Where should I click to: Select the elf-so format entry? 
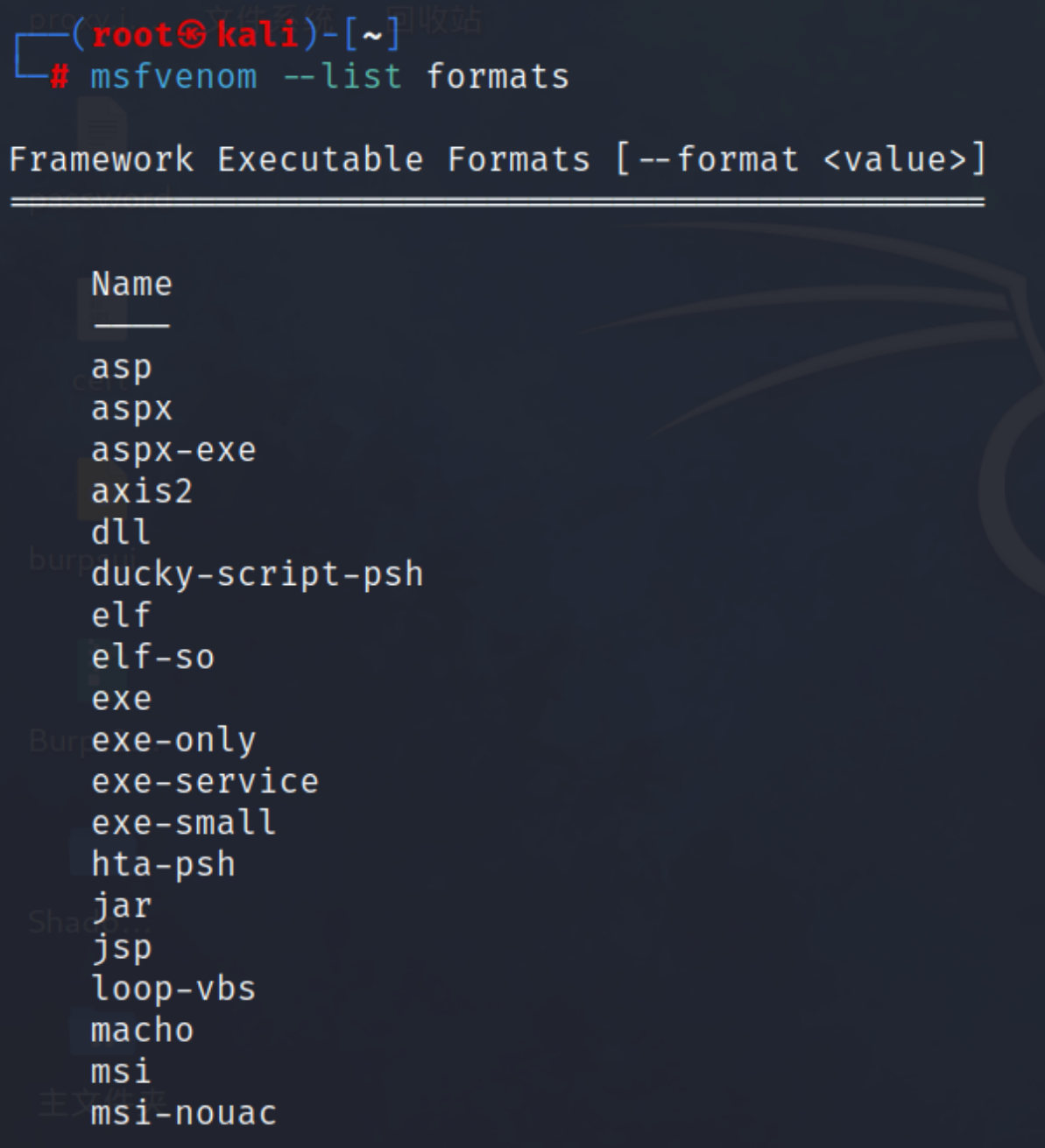point(153,657)
